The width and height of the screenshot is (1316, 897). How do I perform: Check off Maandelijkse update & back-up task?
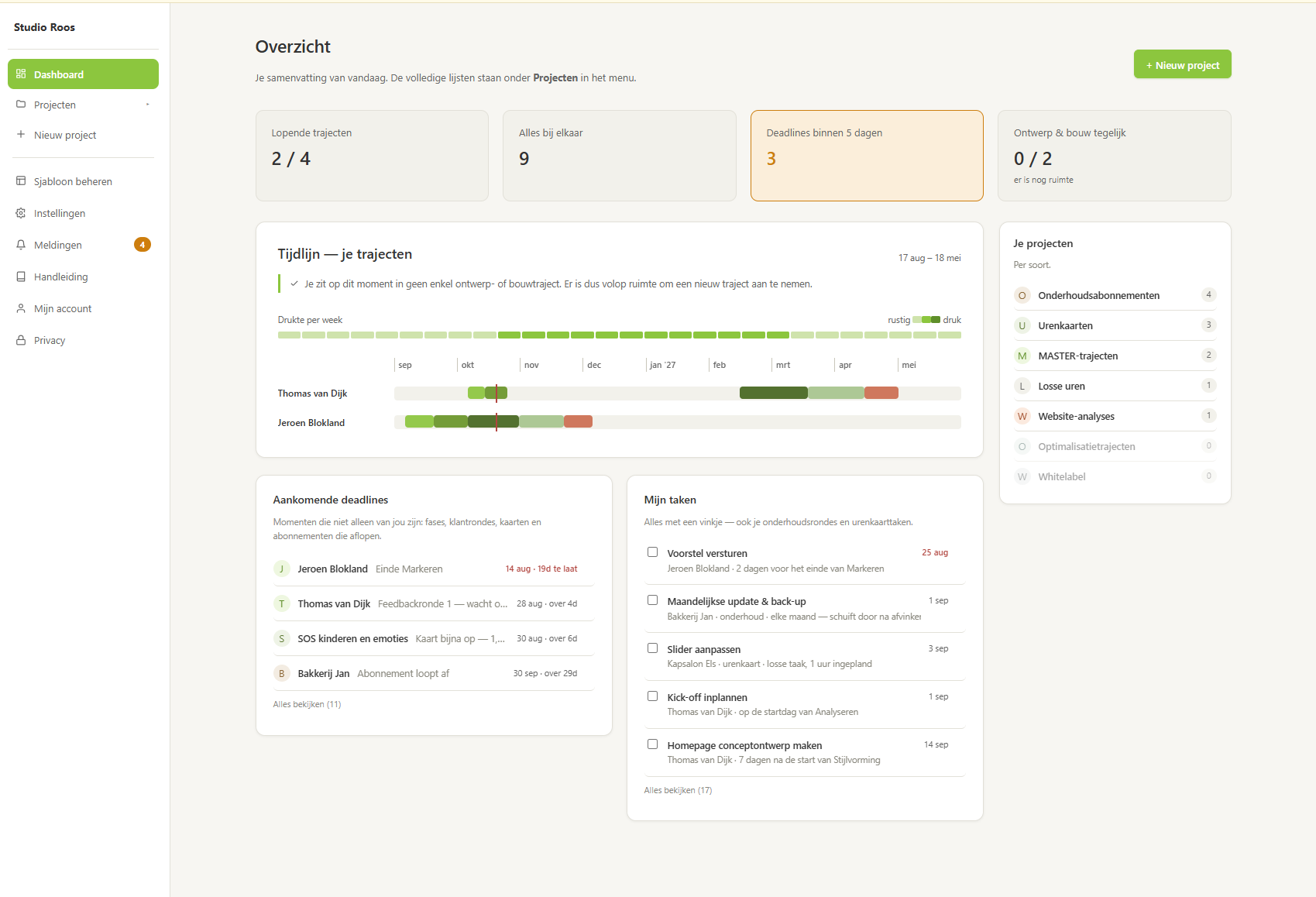tap(653, 600)
